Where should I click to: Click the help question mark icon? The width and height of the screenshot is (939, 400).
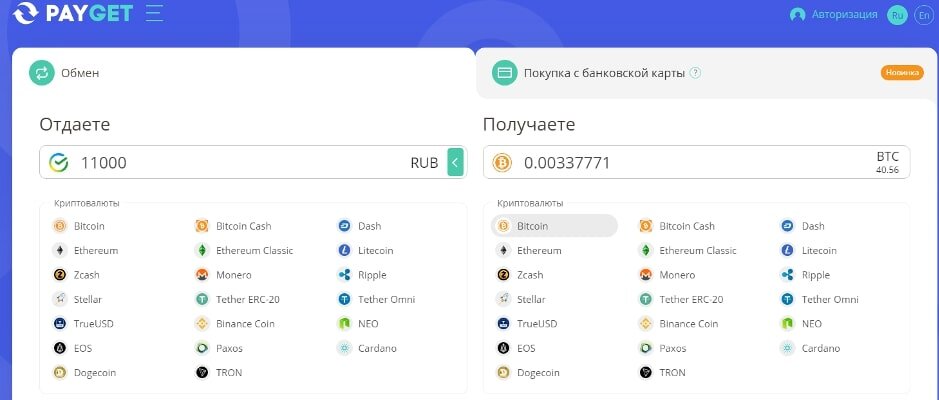click(695, 73)
